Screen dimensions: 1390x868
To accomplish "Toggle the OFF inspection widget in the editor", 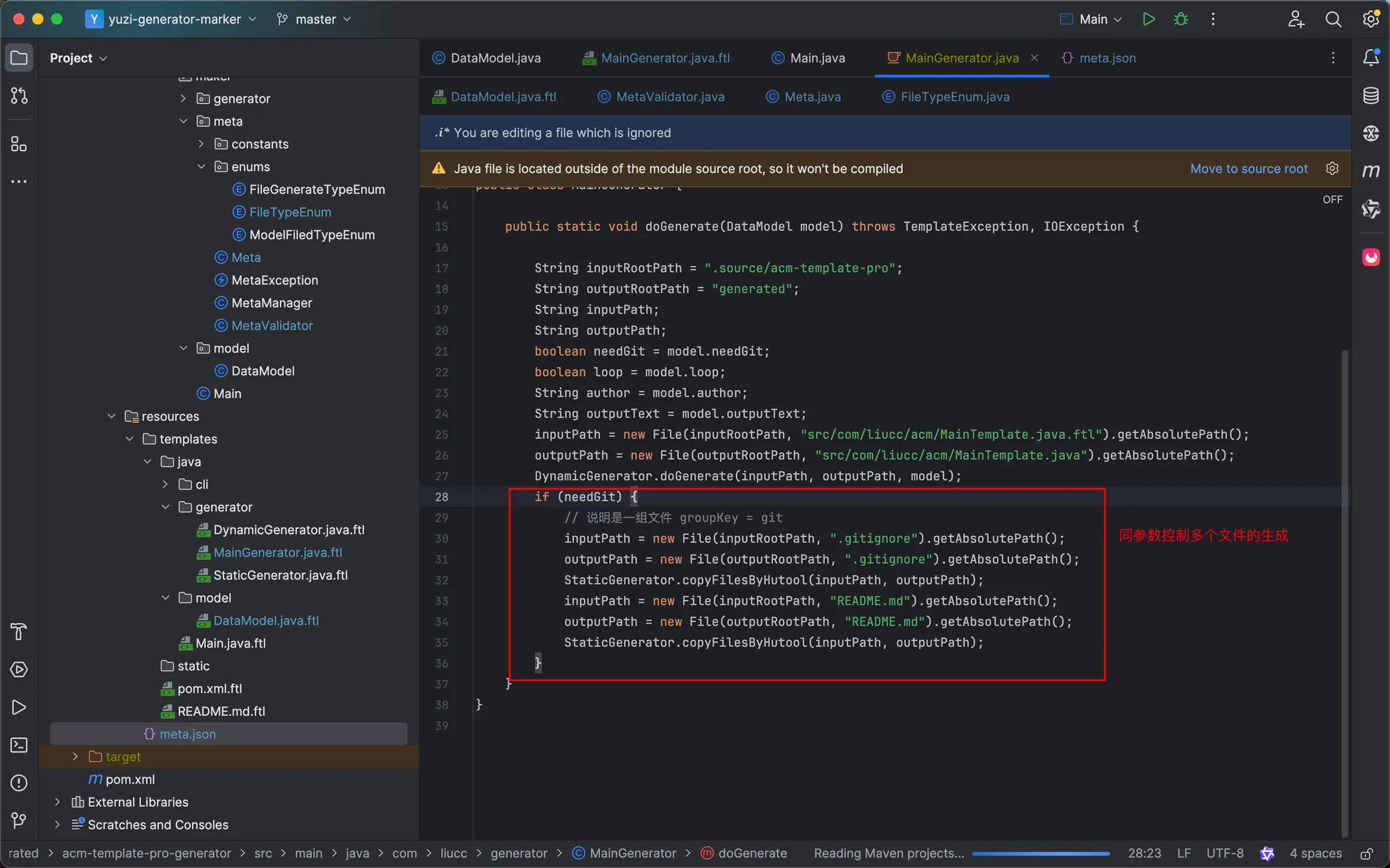I will click(1332, 200).
